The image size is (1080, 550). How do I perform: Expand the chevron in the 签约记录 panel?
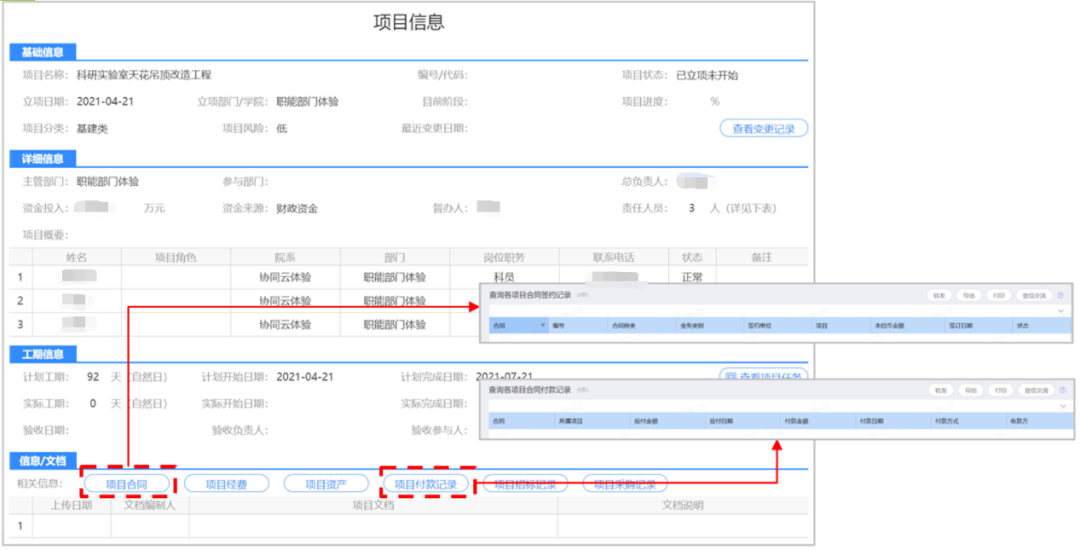coord(1062,311)
